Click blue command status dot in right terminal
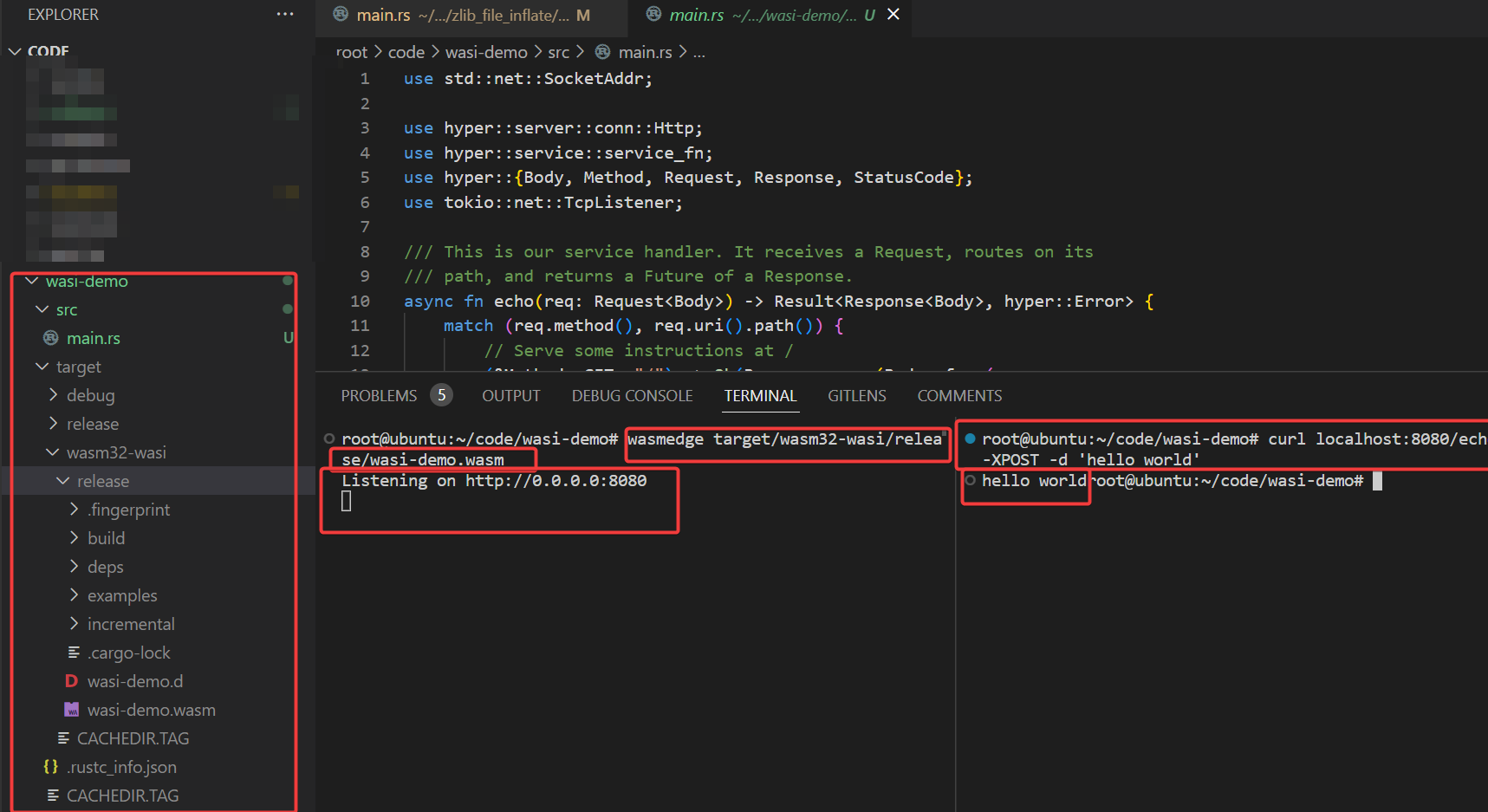 (971, 438)
